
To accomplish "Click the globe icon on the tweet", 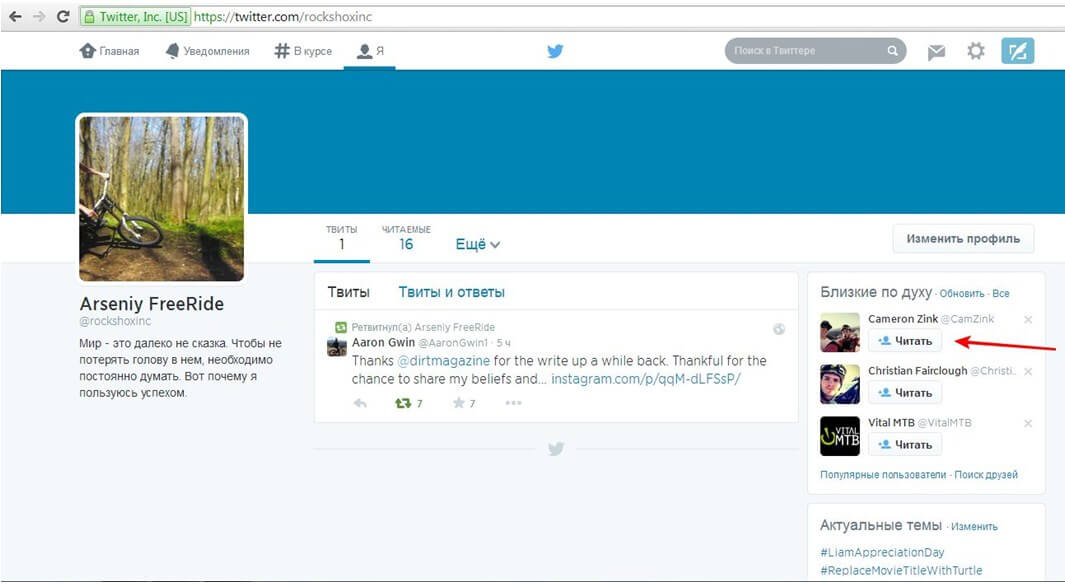I will pyautogui.click(x=779, y=329).
